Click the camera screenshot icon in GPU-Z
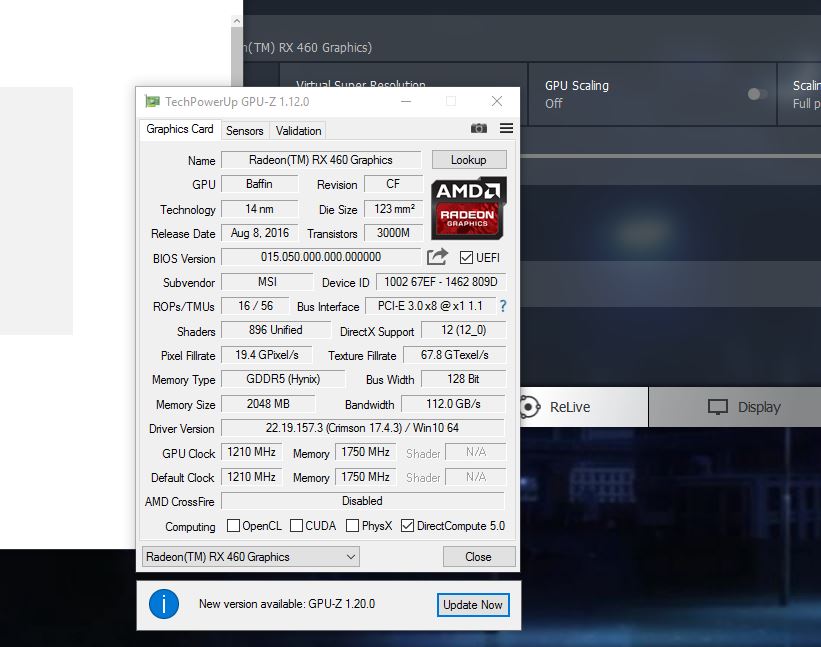Viewport: 821px width, 647px height. [479, 129]
